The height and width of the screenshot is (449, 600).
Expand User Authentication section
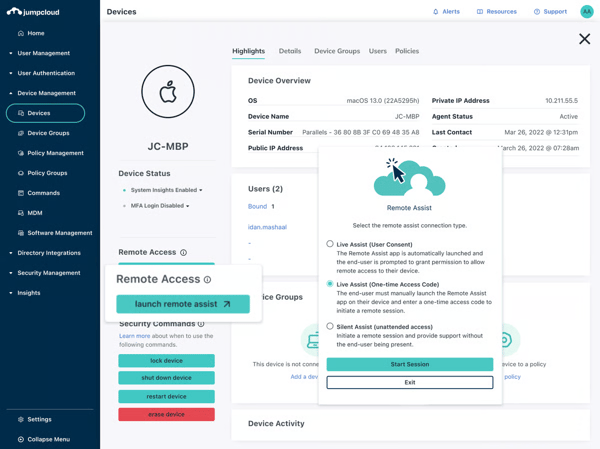[42, 73]
